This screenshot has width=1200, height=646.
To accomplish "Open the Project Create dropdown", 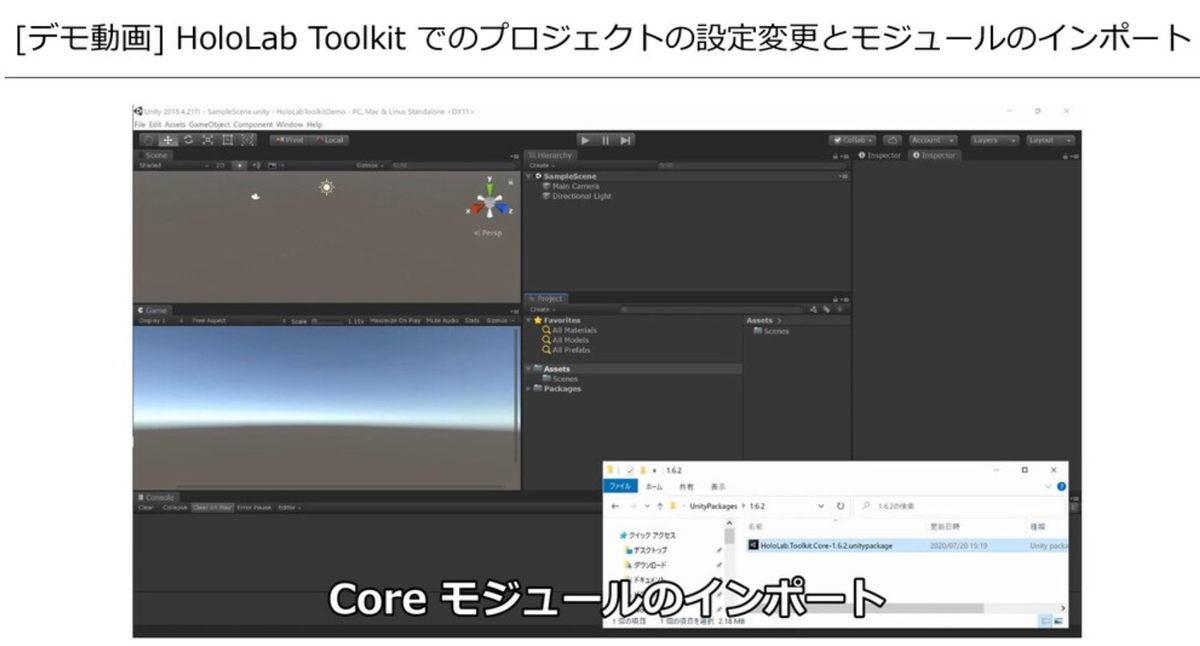I will 541,309.
